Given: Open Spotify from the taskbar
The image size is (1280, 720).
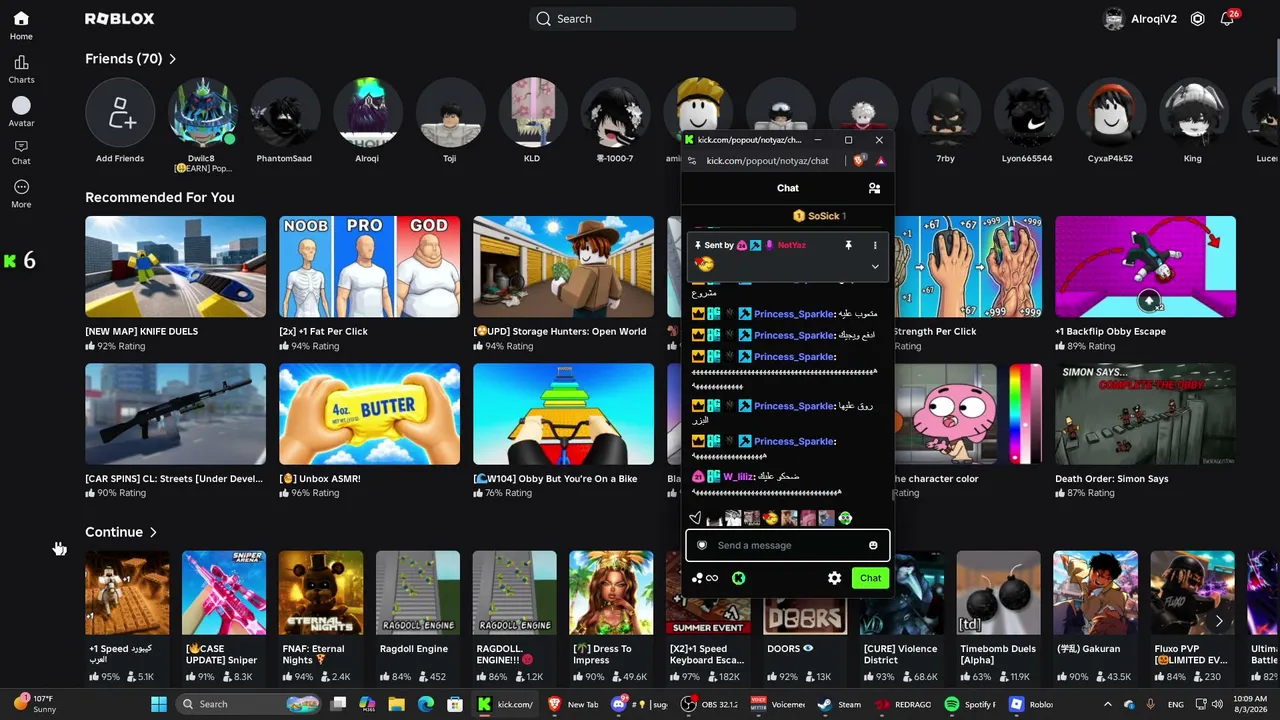Looking at the screenshot, I should [x=969, y=704].
